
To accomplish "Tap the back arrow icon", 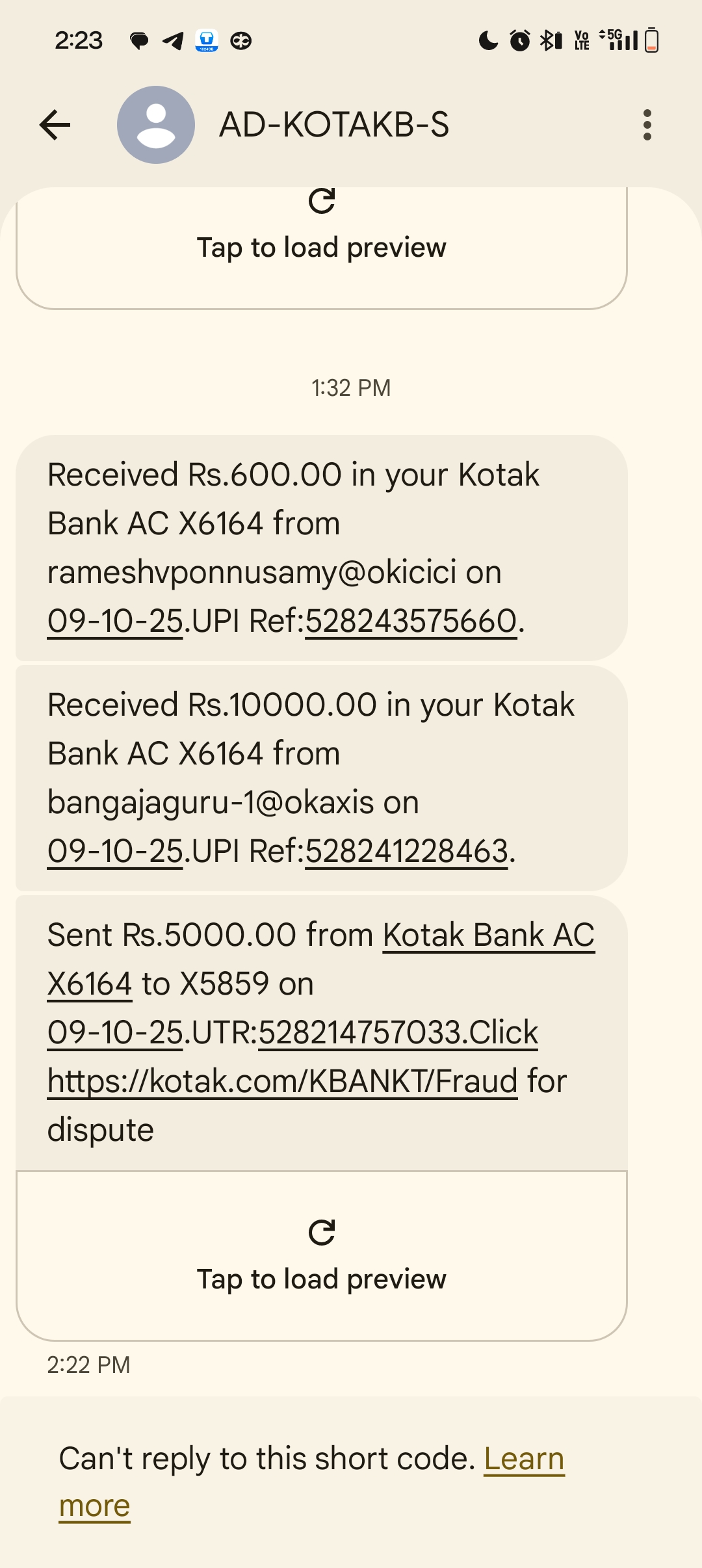I will [x=55, y=125].
